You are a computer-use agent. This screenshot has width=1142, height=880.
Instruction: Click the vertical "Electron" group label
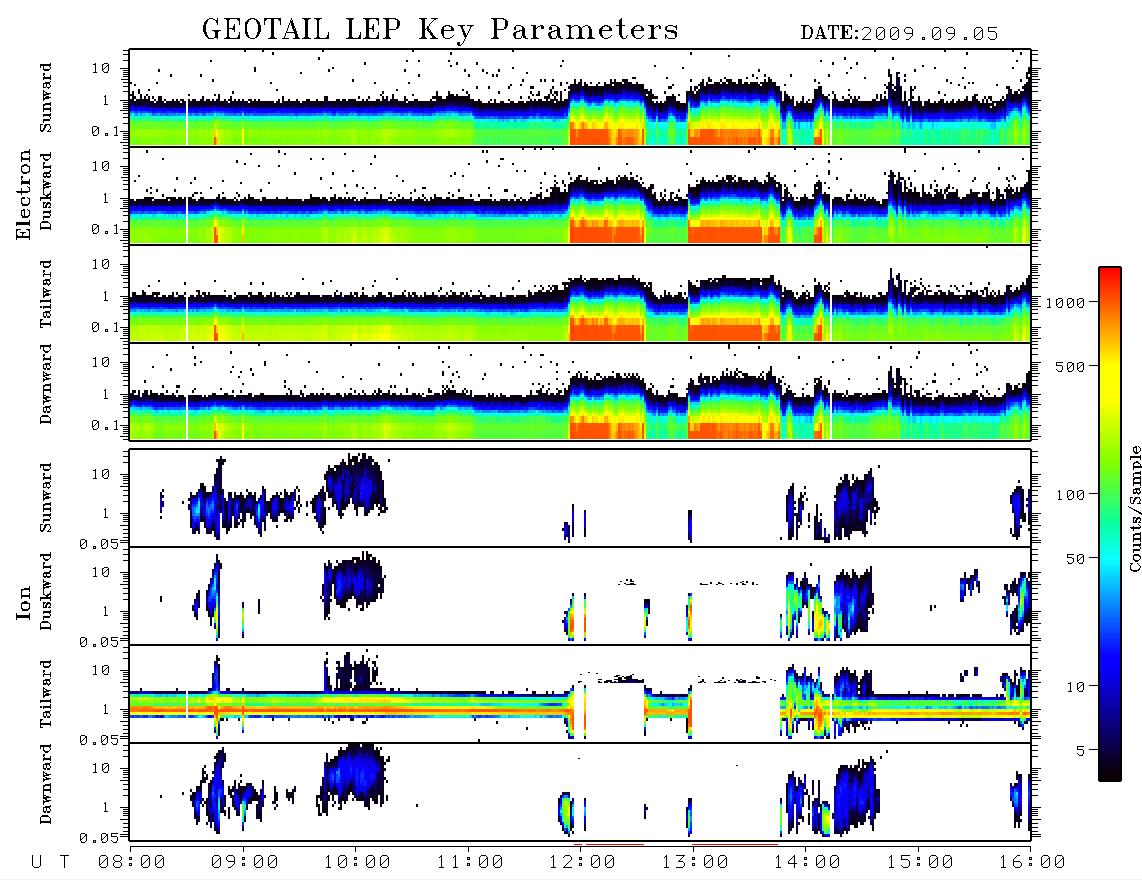click(24, 195)
